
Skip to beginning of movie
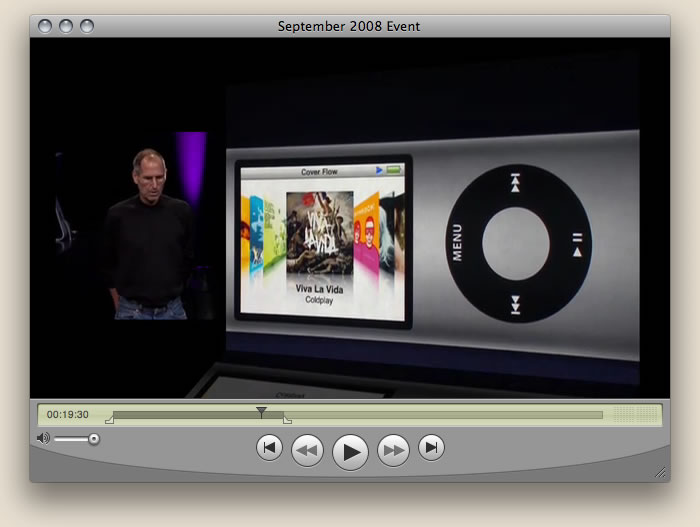click(x=269, y=448)
